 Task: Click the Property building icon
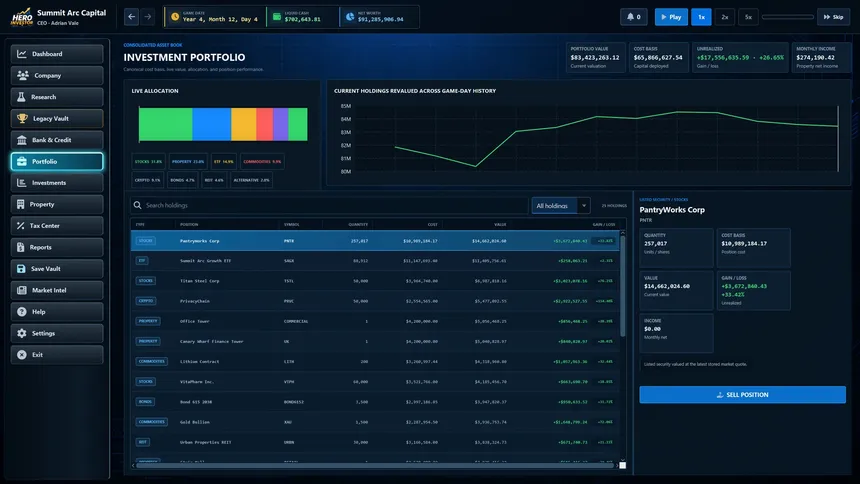click(x=20, y=204)
